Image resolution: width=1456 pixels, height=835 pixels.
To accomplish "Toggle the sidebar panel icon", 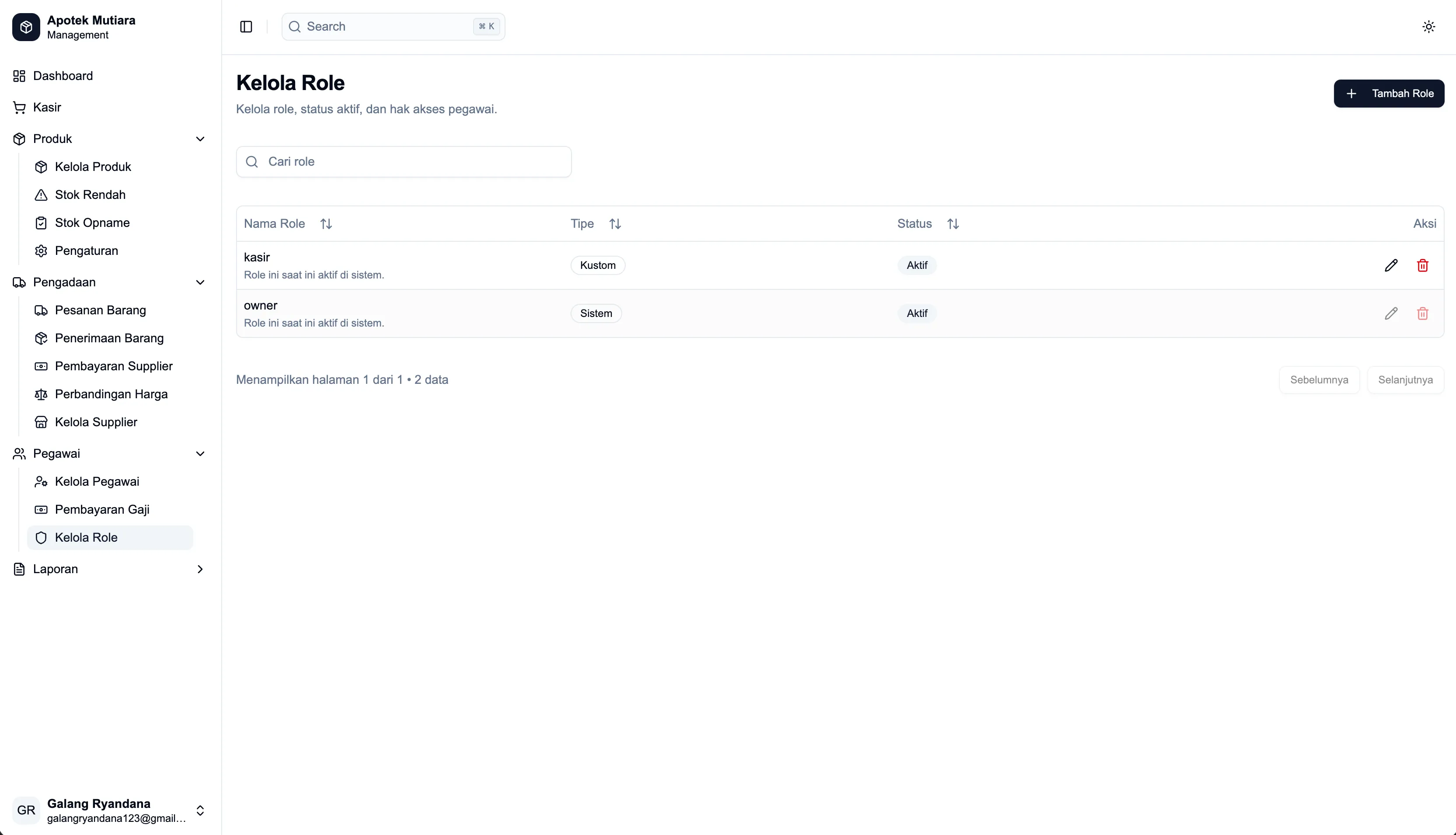I will (246, 27).
